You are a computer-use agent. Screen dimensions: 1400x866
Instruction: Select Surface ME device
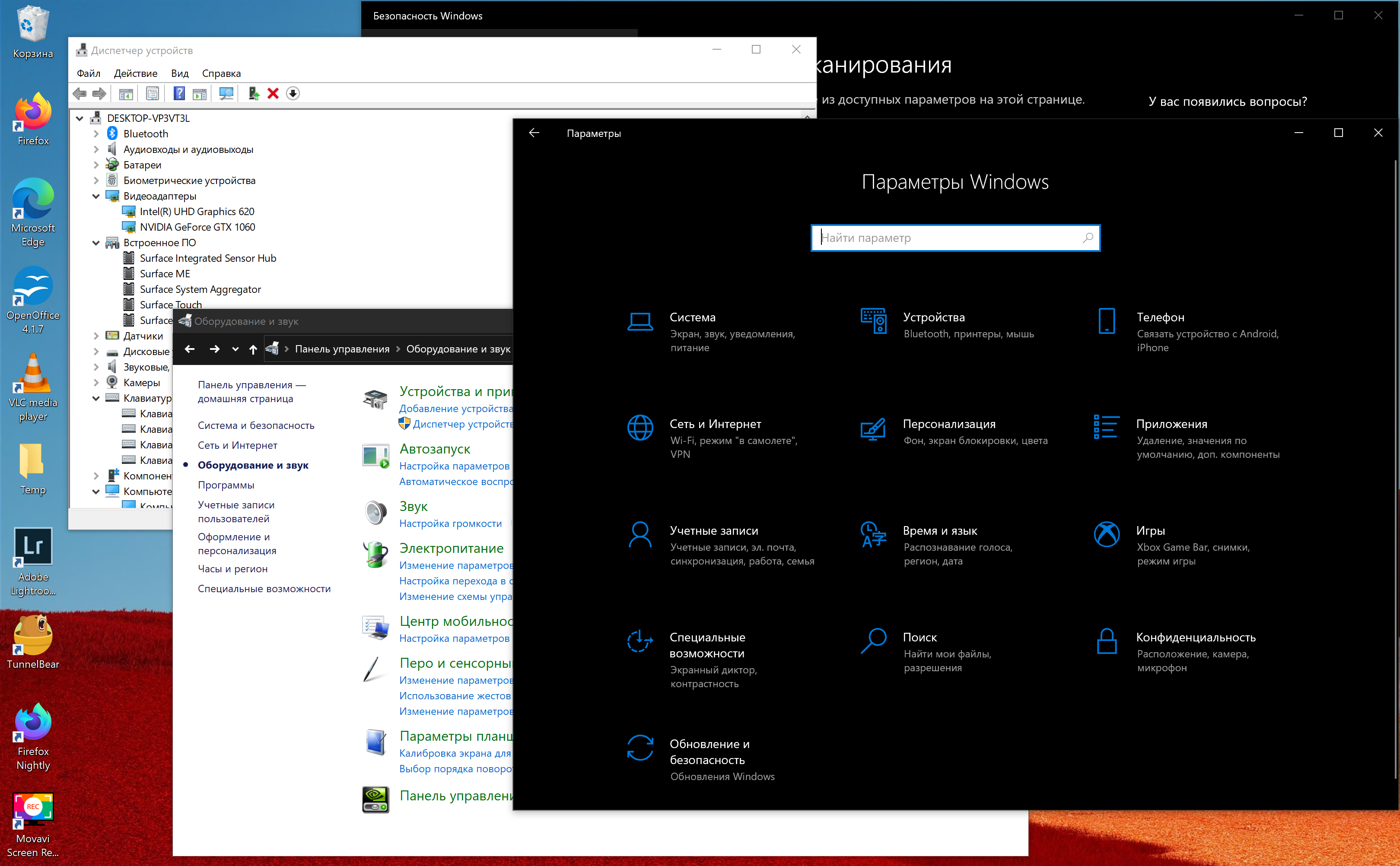point(164,274)
